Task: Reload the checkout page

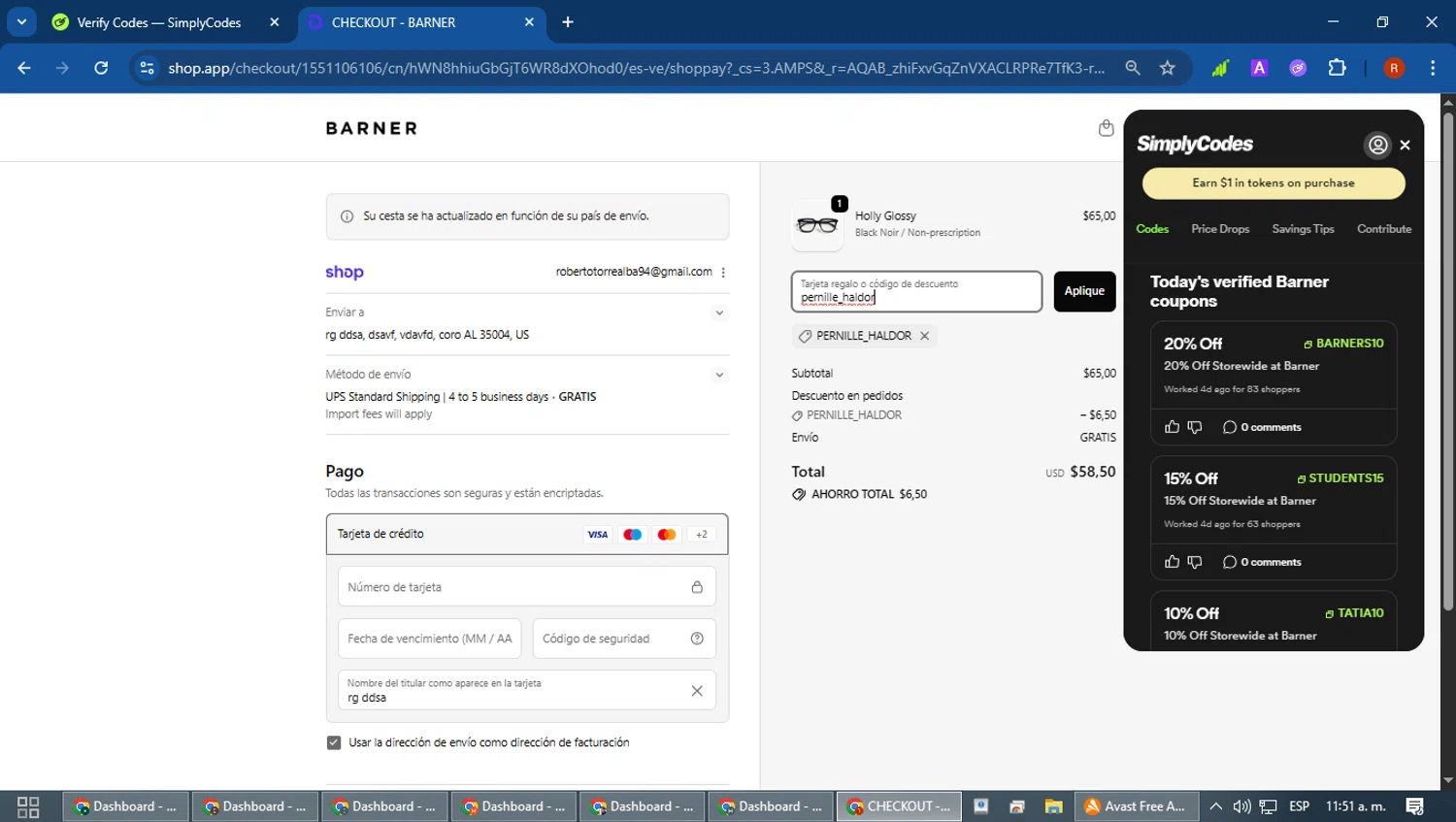Action: click(101, 68)
